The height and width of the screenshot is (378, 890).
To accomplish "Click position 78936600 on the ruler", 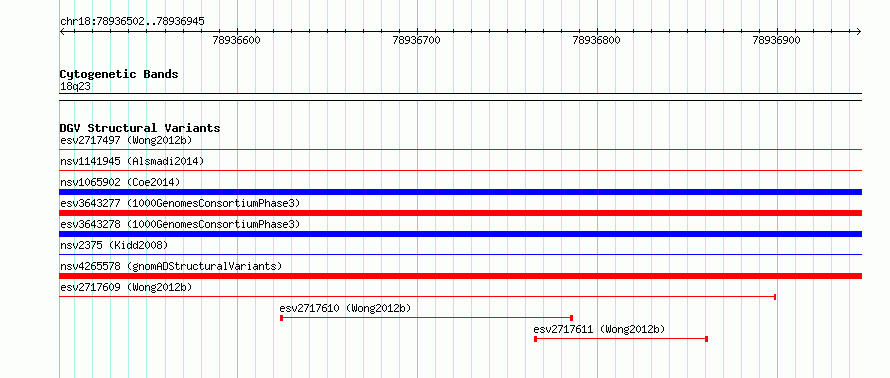I will [236, 40].
